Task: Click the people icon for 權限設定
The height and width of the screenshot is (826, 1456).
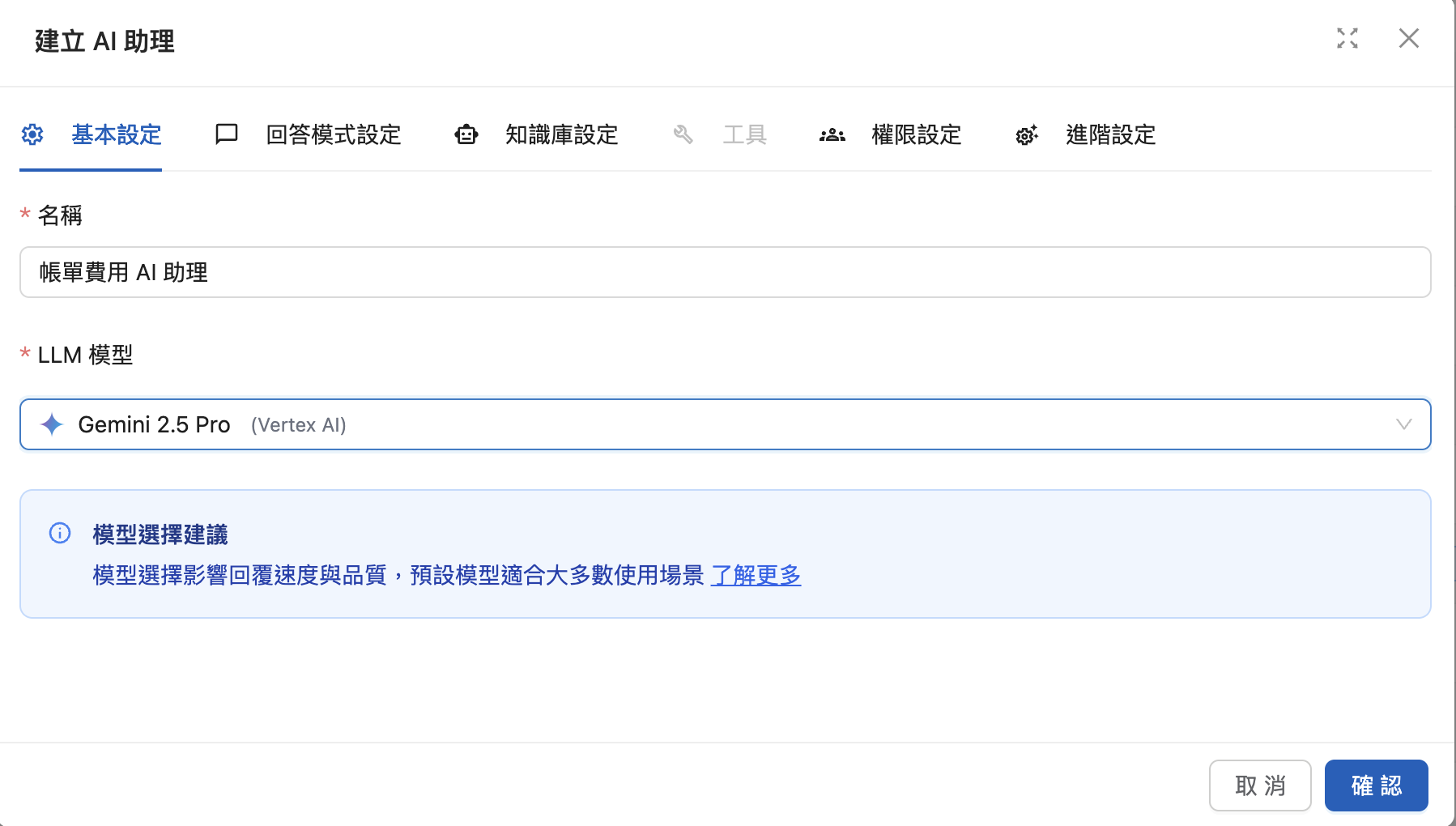Action: click(x=832, y=134)
